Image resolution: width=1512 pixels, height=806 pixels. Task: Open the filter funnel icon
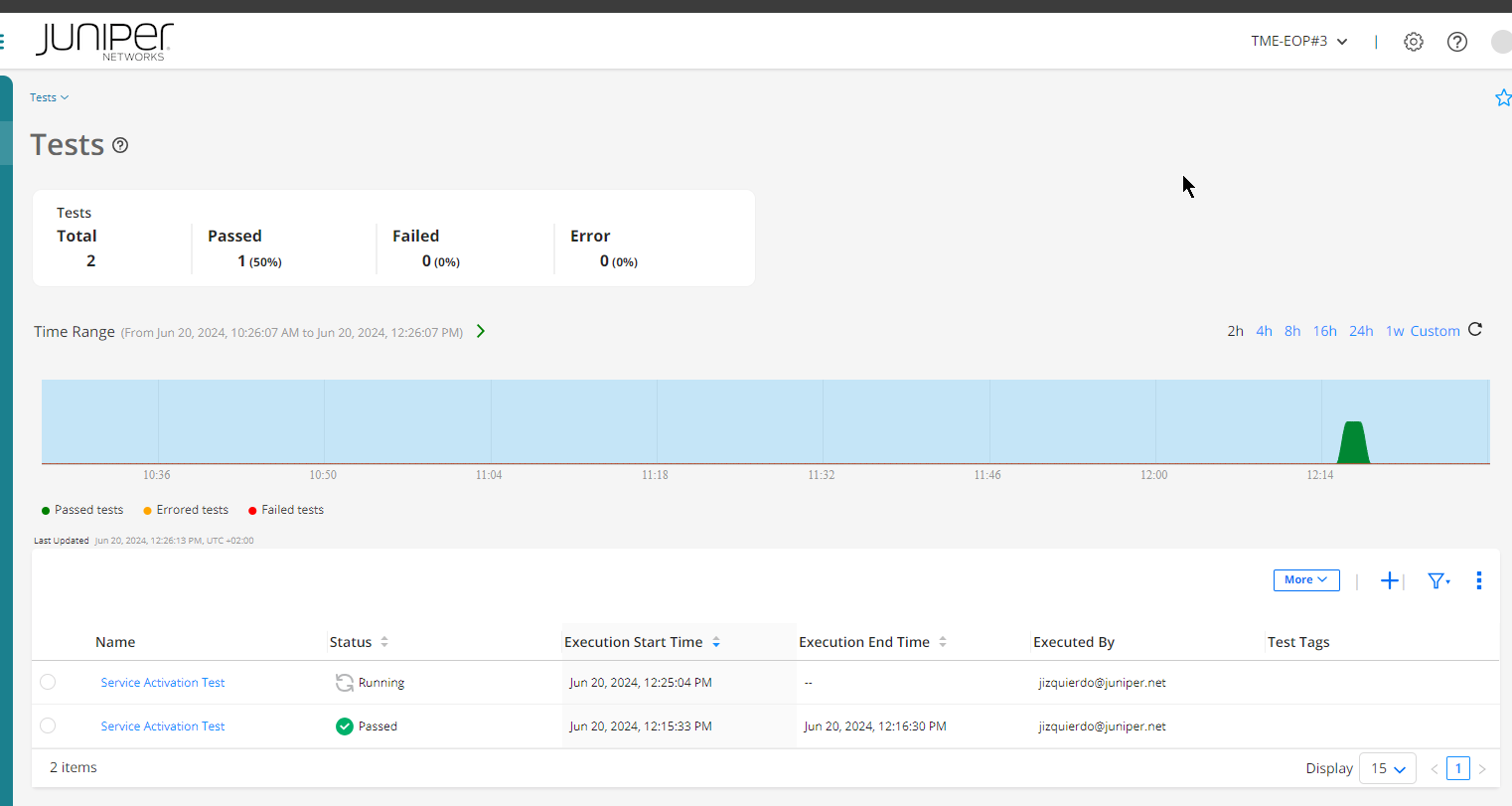point(1436,580)
